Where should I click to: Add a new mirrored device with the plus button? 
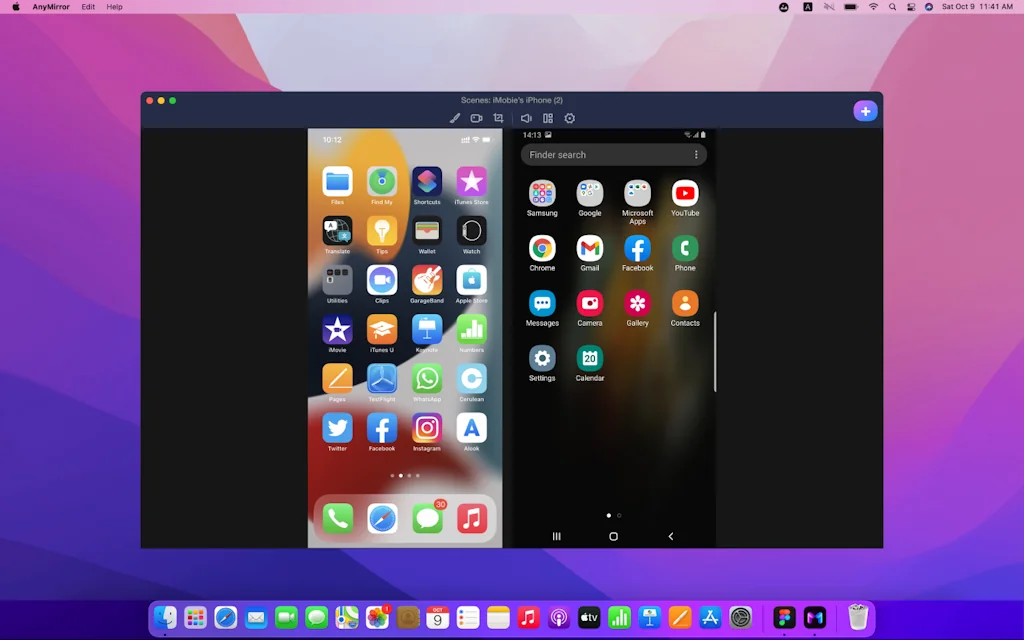[x=865, y=110]
